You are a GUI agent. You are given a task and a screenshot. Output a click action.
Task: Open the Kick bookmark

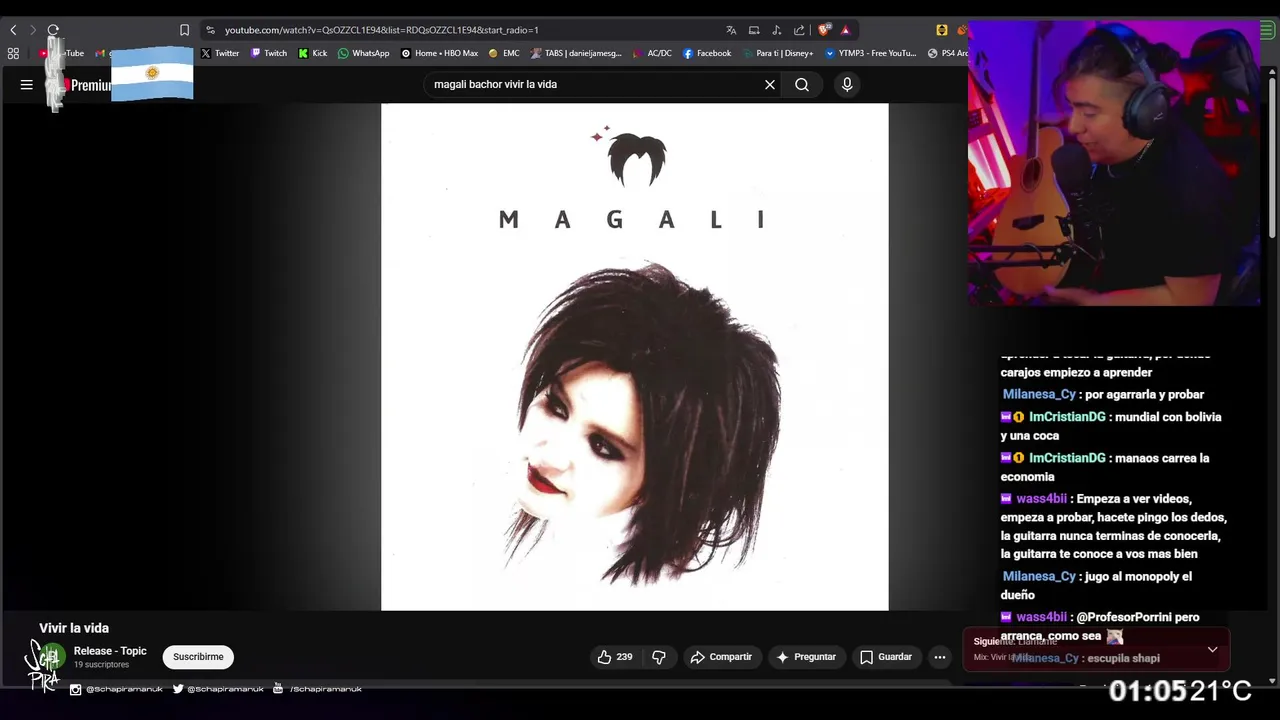312,53
